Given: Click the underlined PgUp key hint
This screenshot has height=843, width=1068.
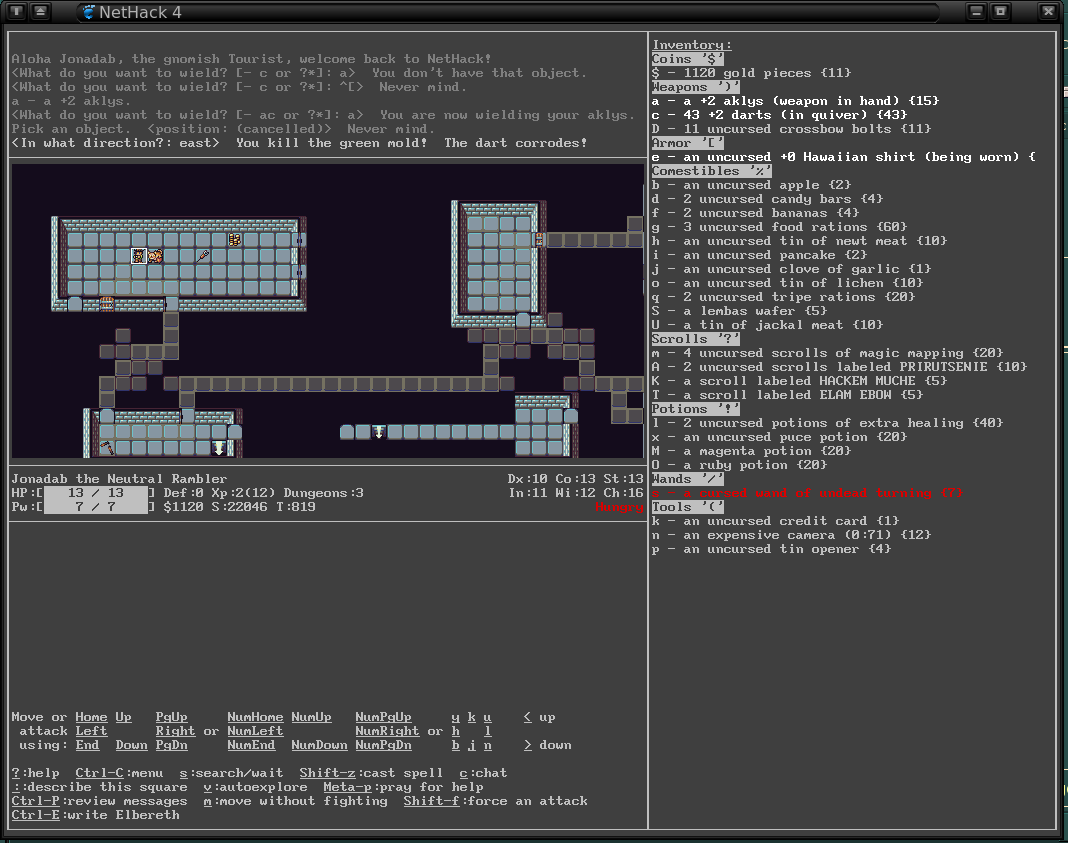Looking at the screenshot, I should (172, 717).
